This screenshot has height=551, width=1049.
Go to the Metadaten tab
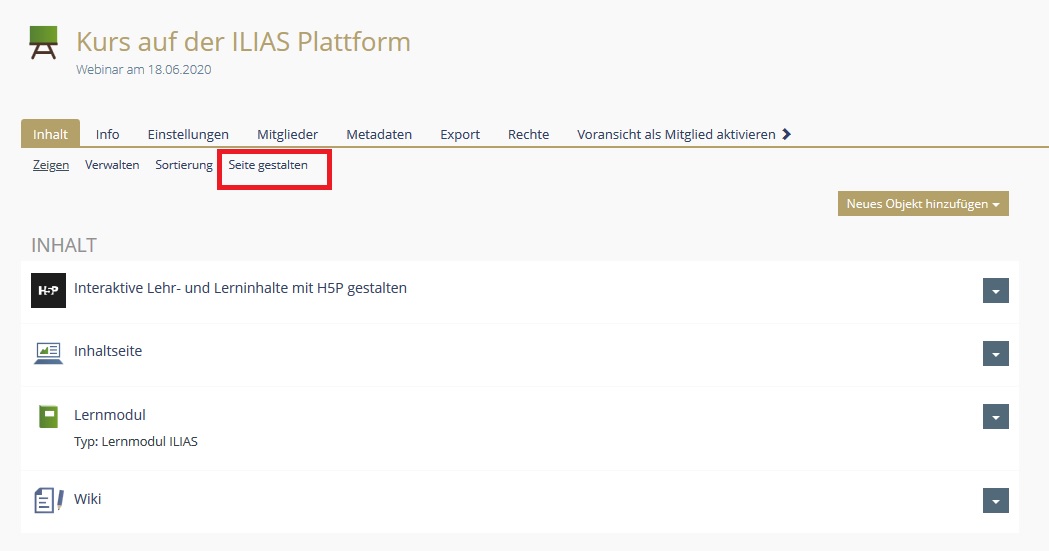coord(379,134)
